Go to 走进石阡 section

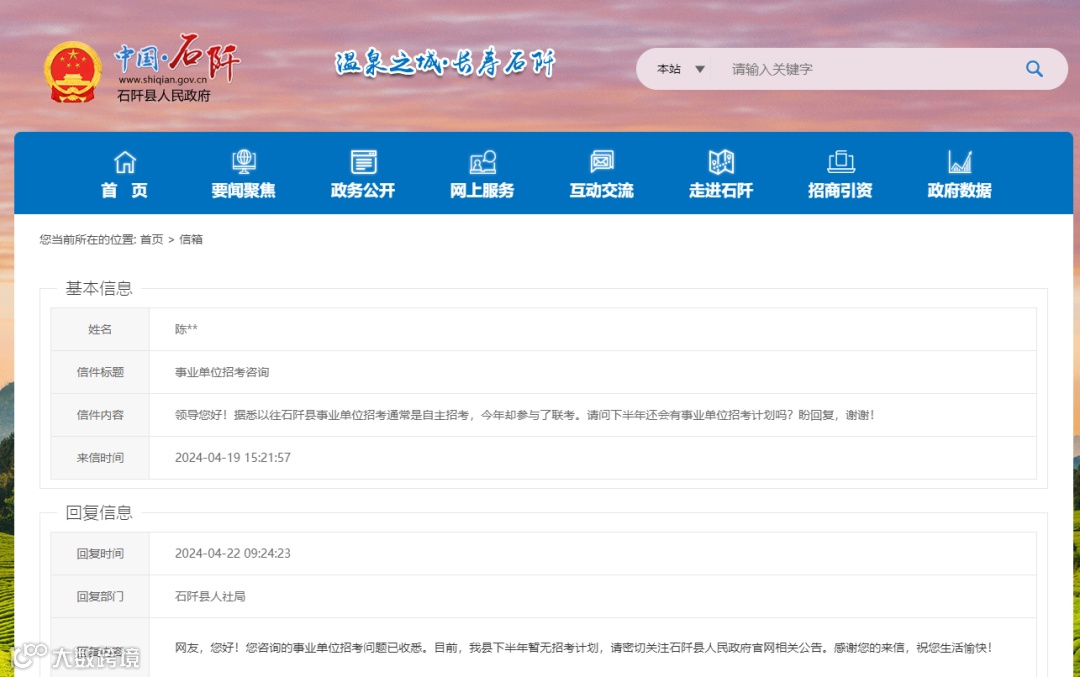click(721, 191)
